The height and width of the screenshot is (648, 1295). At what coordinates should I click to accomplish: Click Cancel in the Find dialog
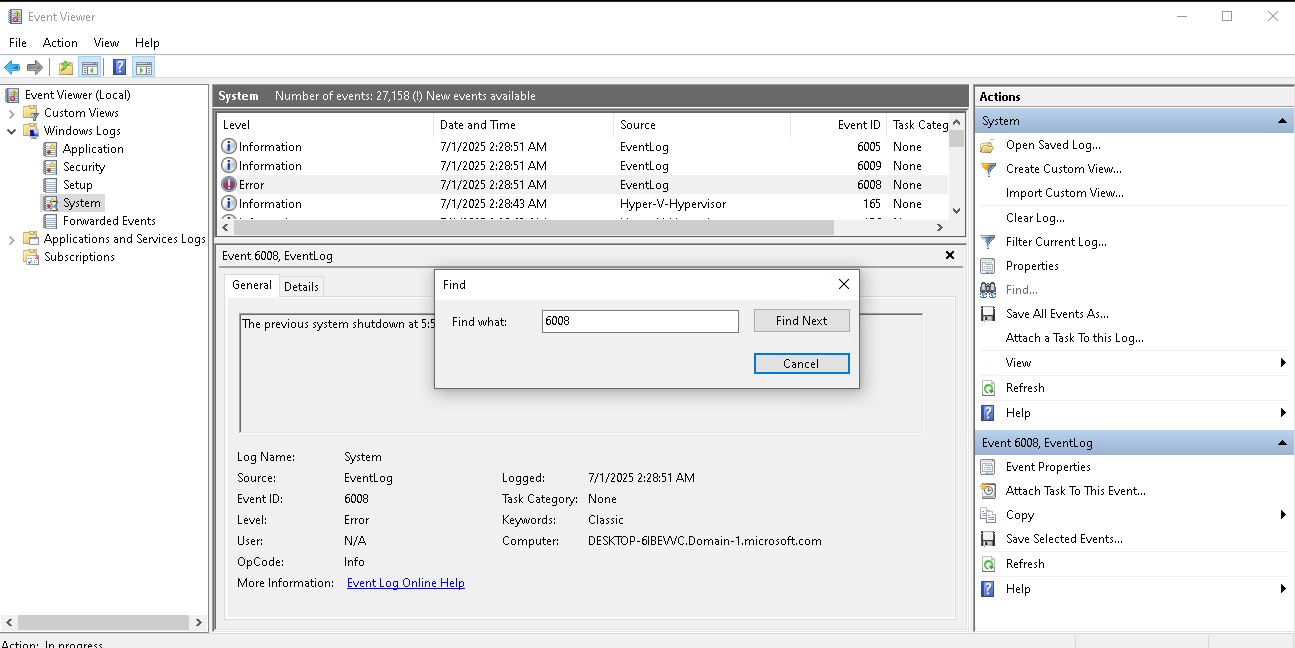tap(801, 364)
